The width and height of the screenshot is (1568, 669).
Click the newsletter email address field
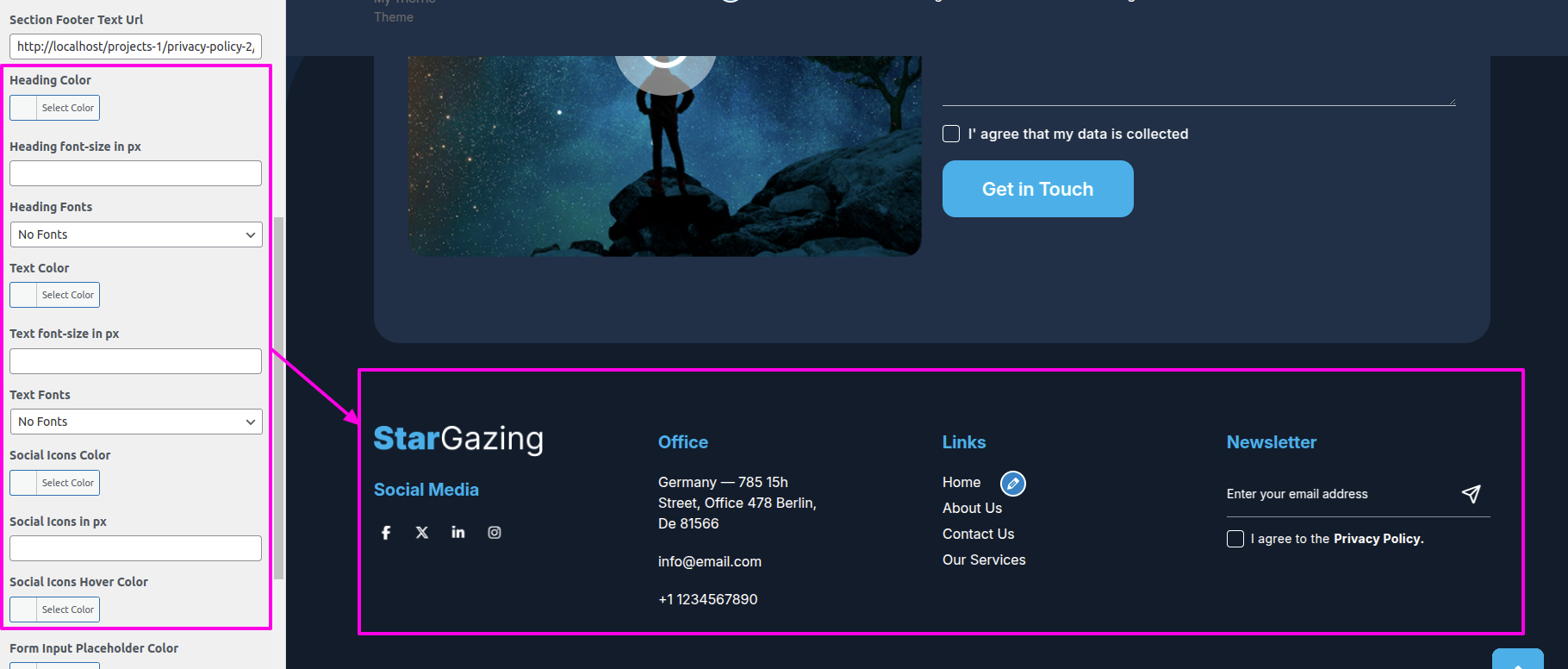(1340, 494)
